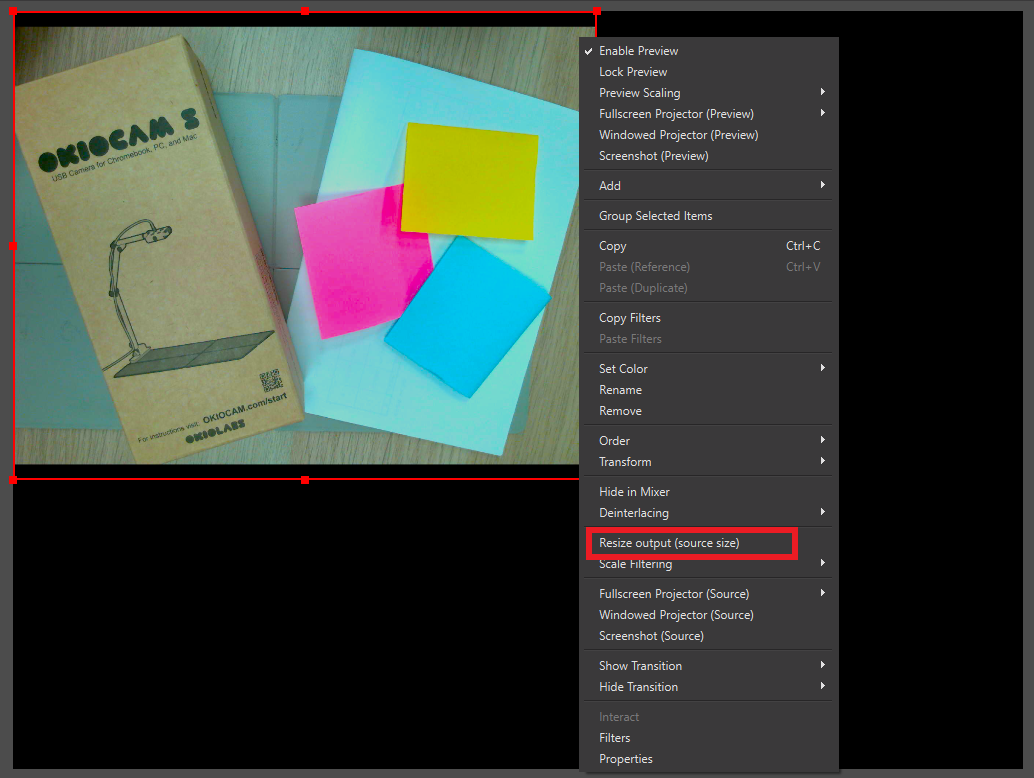Remove the selected source

620,411
